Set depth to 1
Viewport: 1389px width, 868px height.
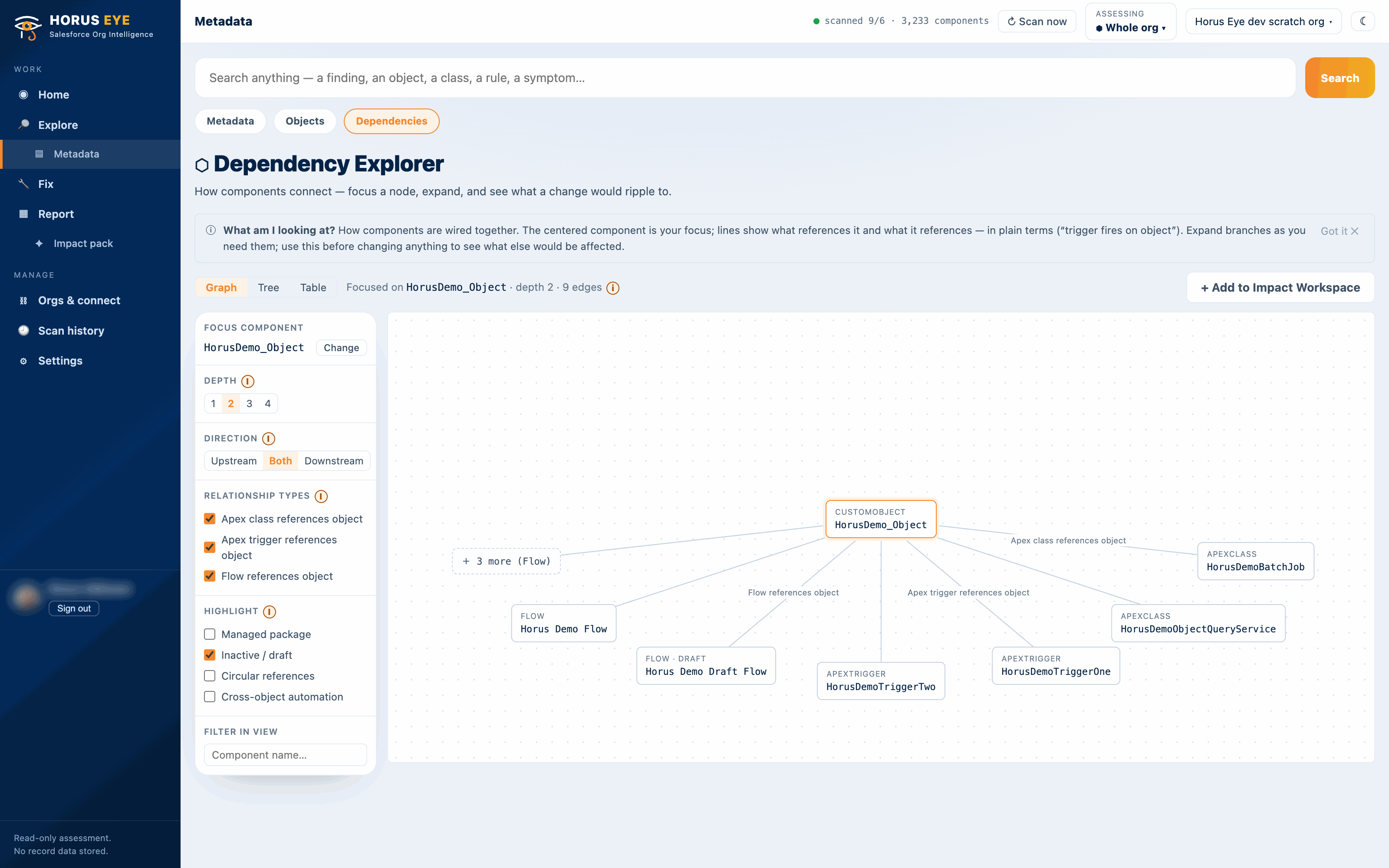[213, 404]
